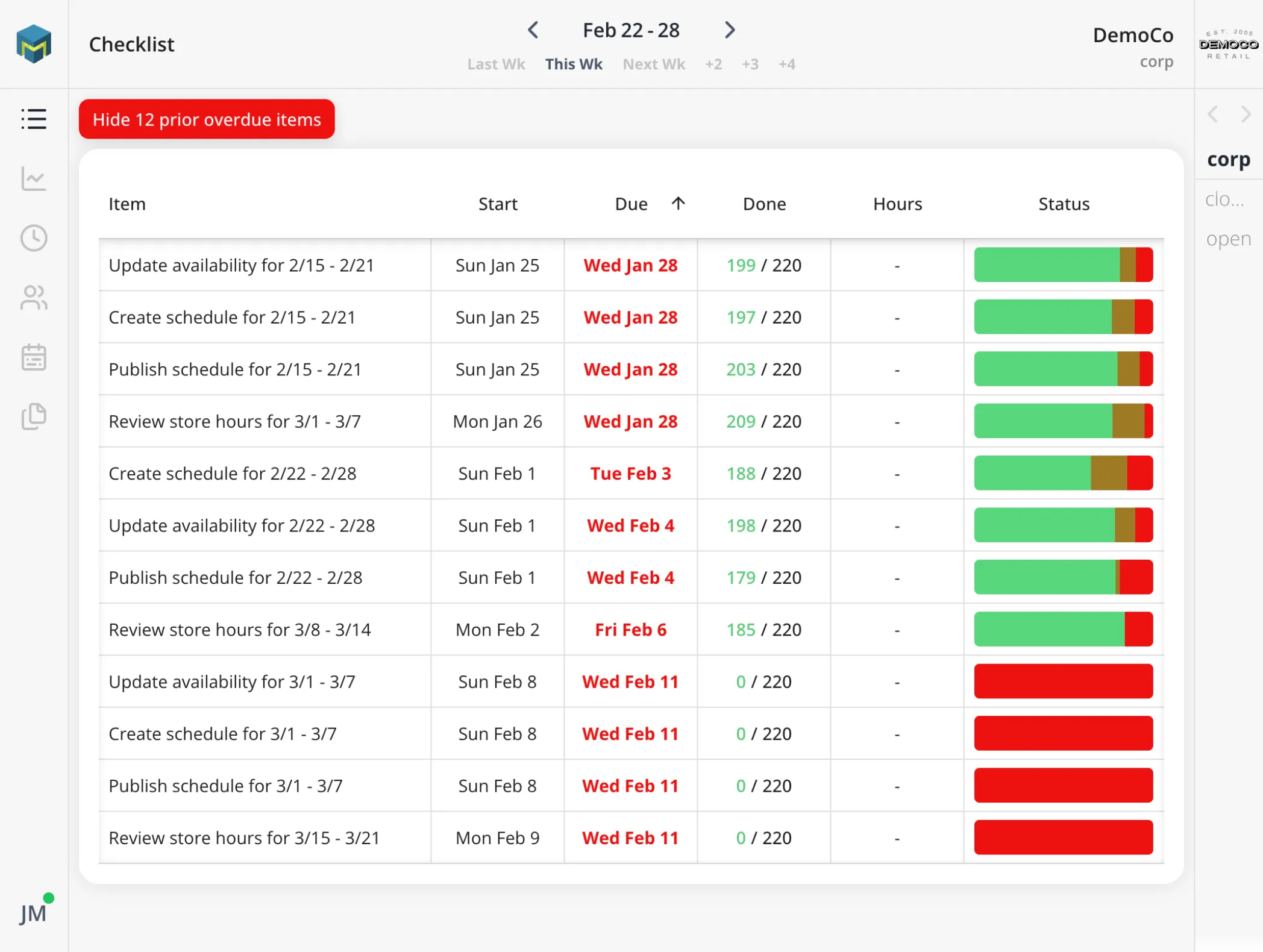This screenshot has width=1263, height=952.
Task: Select the Next Wk tab
Action: tap(654, 64)
